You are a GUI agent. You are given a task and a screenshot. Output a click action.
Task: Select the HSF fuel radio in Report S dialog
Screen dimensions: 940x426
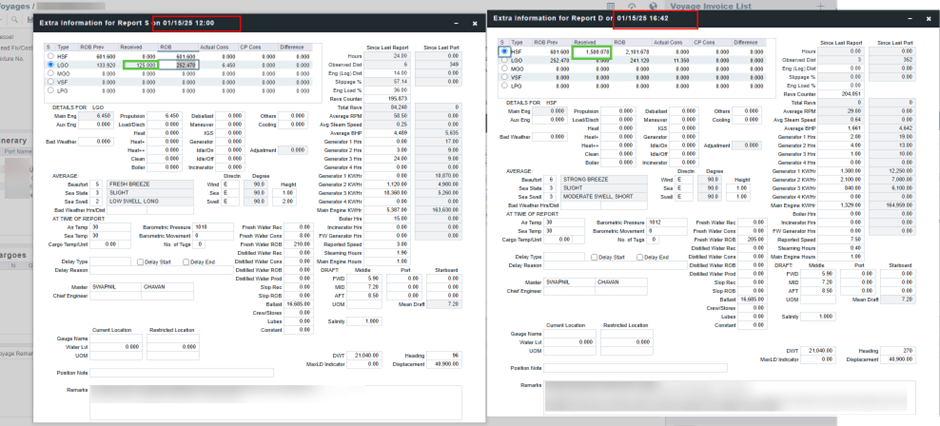[x=49, y=57]
